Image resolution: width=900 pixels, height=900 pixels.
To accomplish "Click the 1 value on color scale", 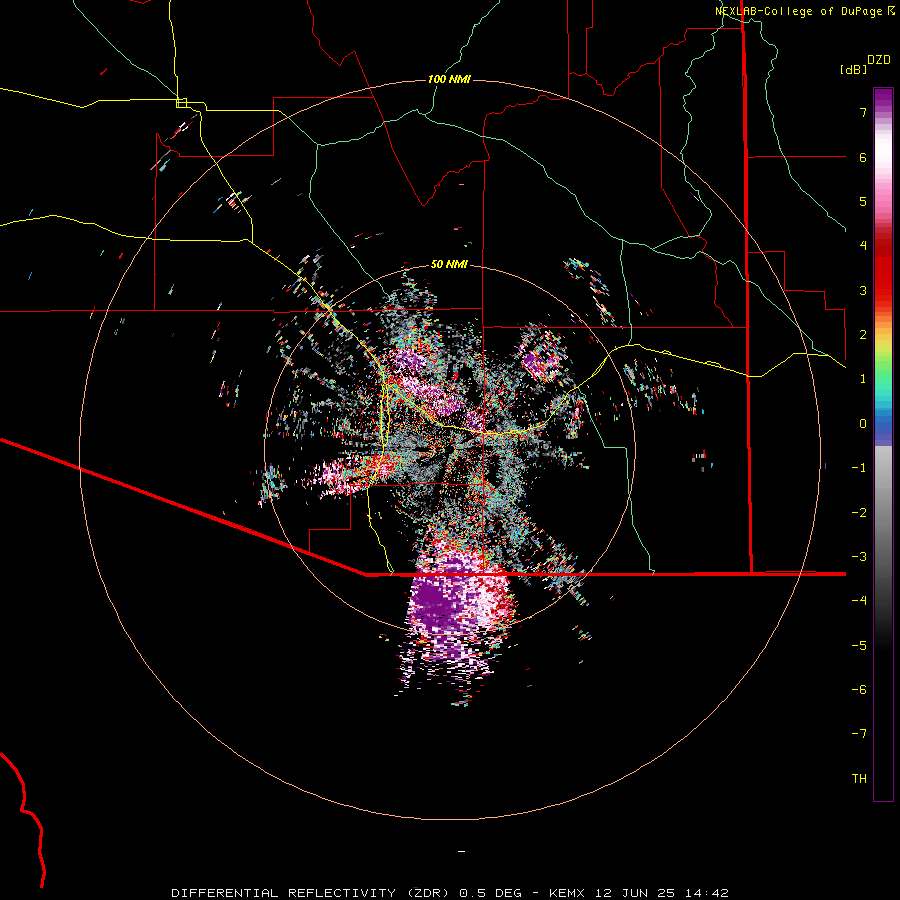I will pos(863,379).
